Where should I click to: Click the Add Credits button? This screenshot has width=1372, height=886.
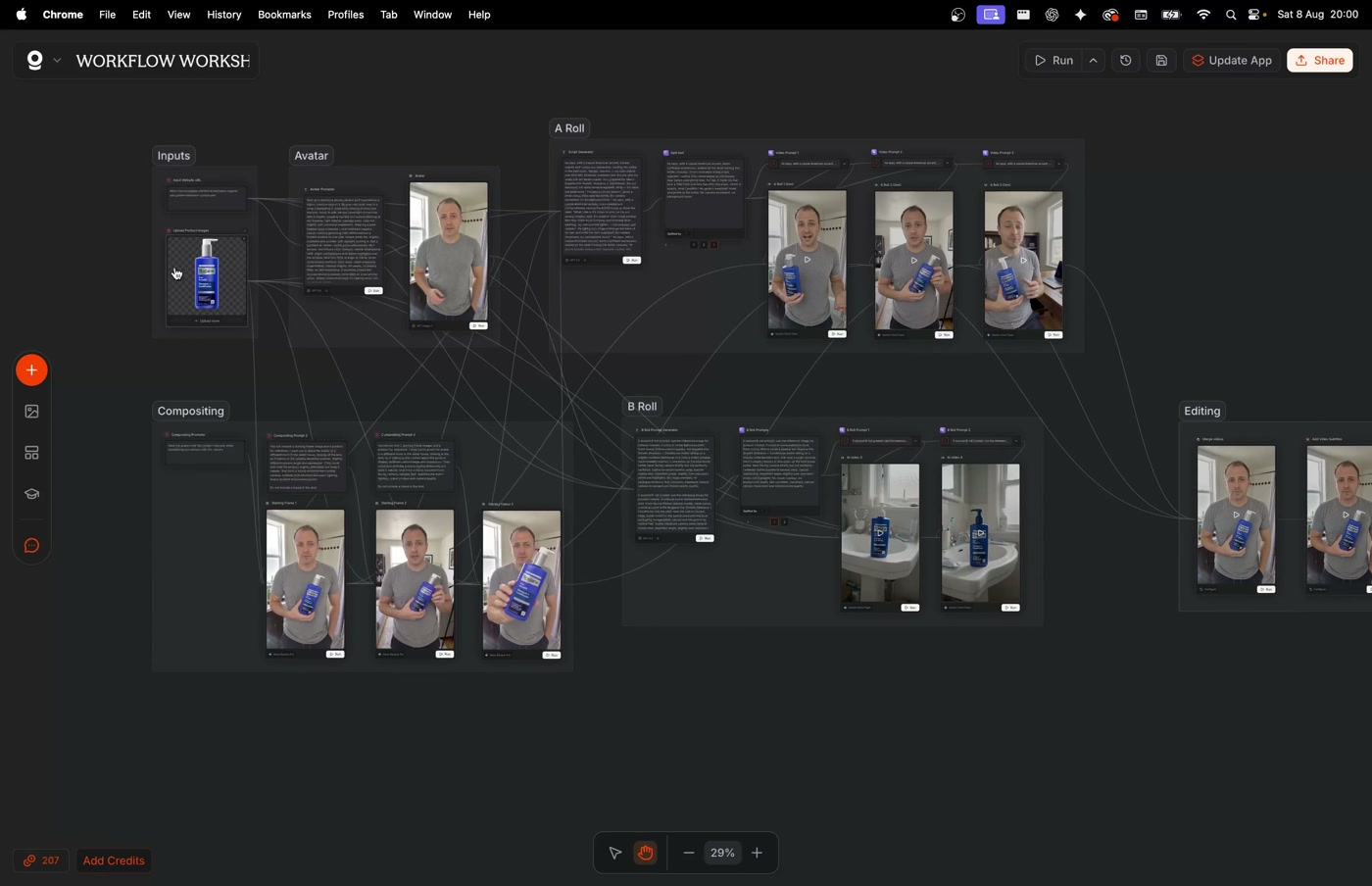[x=114, y=861]
